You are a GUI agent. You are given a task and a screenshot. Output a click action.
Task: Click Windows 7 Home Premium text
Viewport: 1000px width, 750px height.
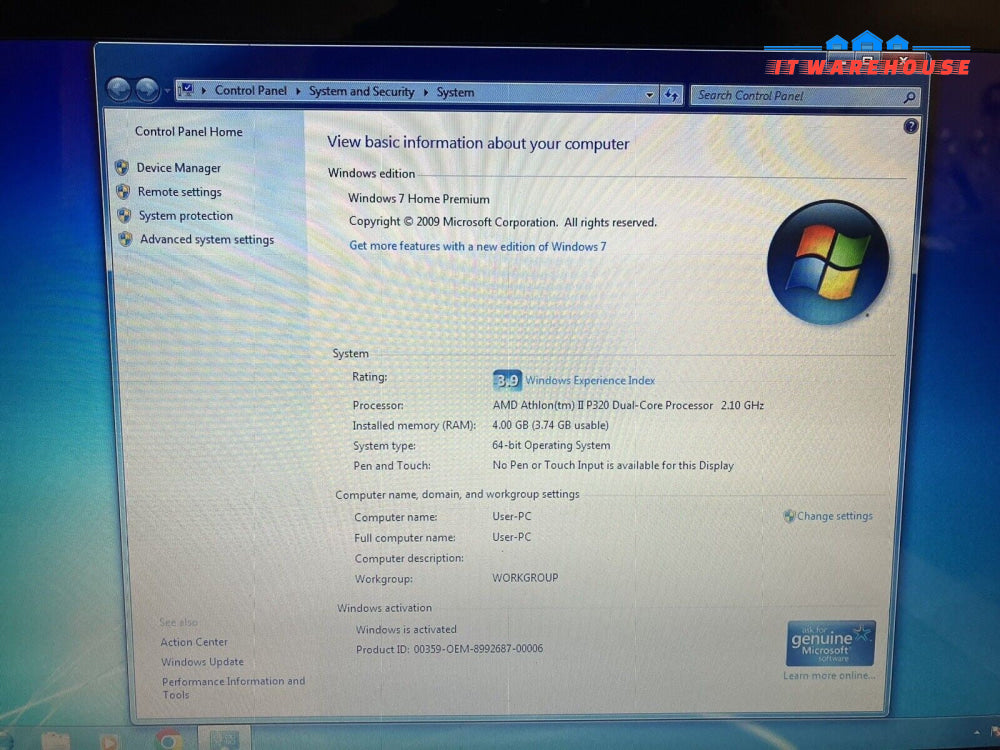coord(419,199)
